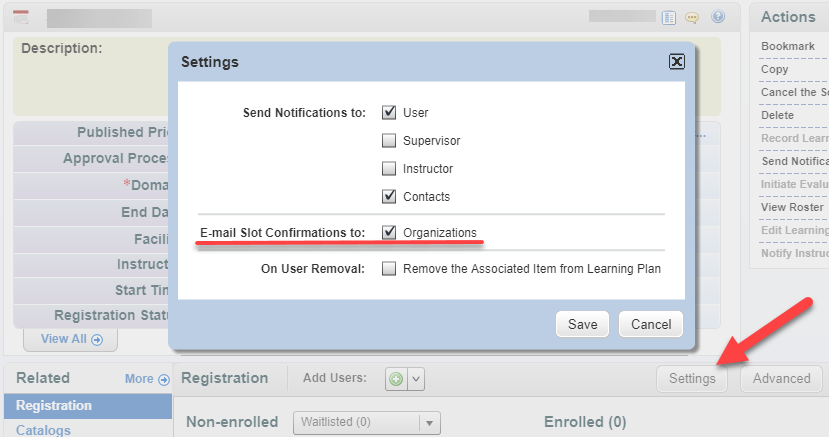This screenshot has width=829, height=437.
Task: Click the arrow icon in View All
Action: coord(97,339)
